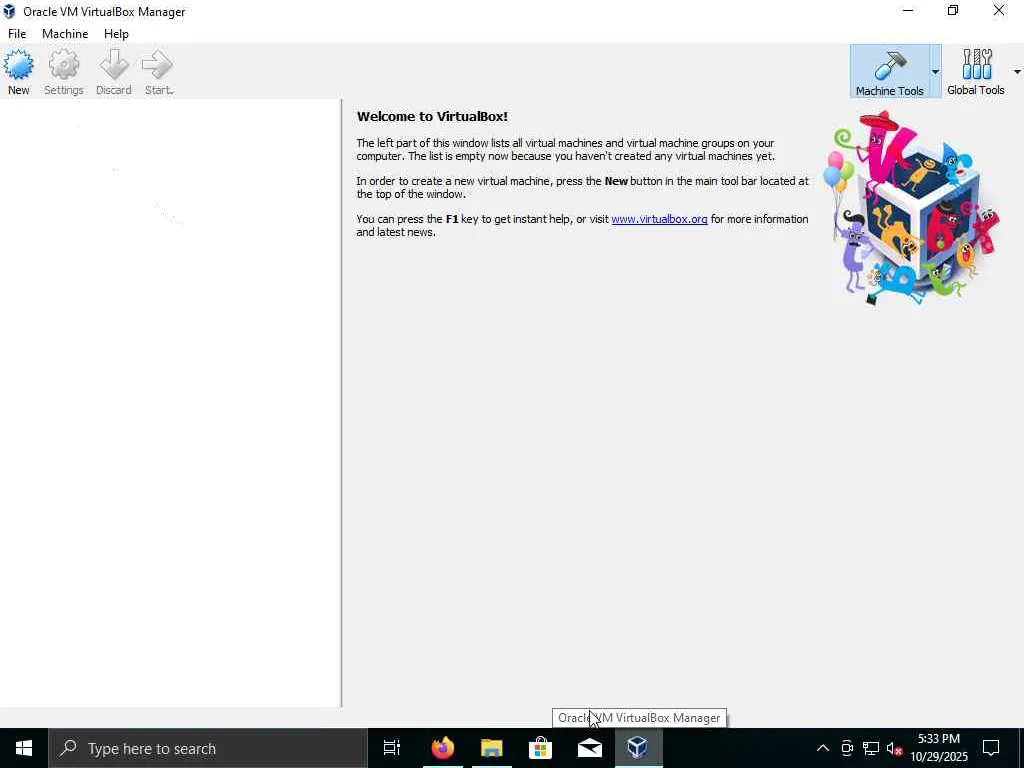Viewport: 1024px width, 768px height.
Task: Click the Meet Now tray icon
Action: [x=846, y=748]
